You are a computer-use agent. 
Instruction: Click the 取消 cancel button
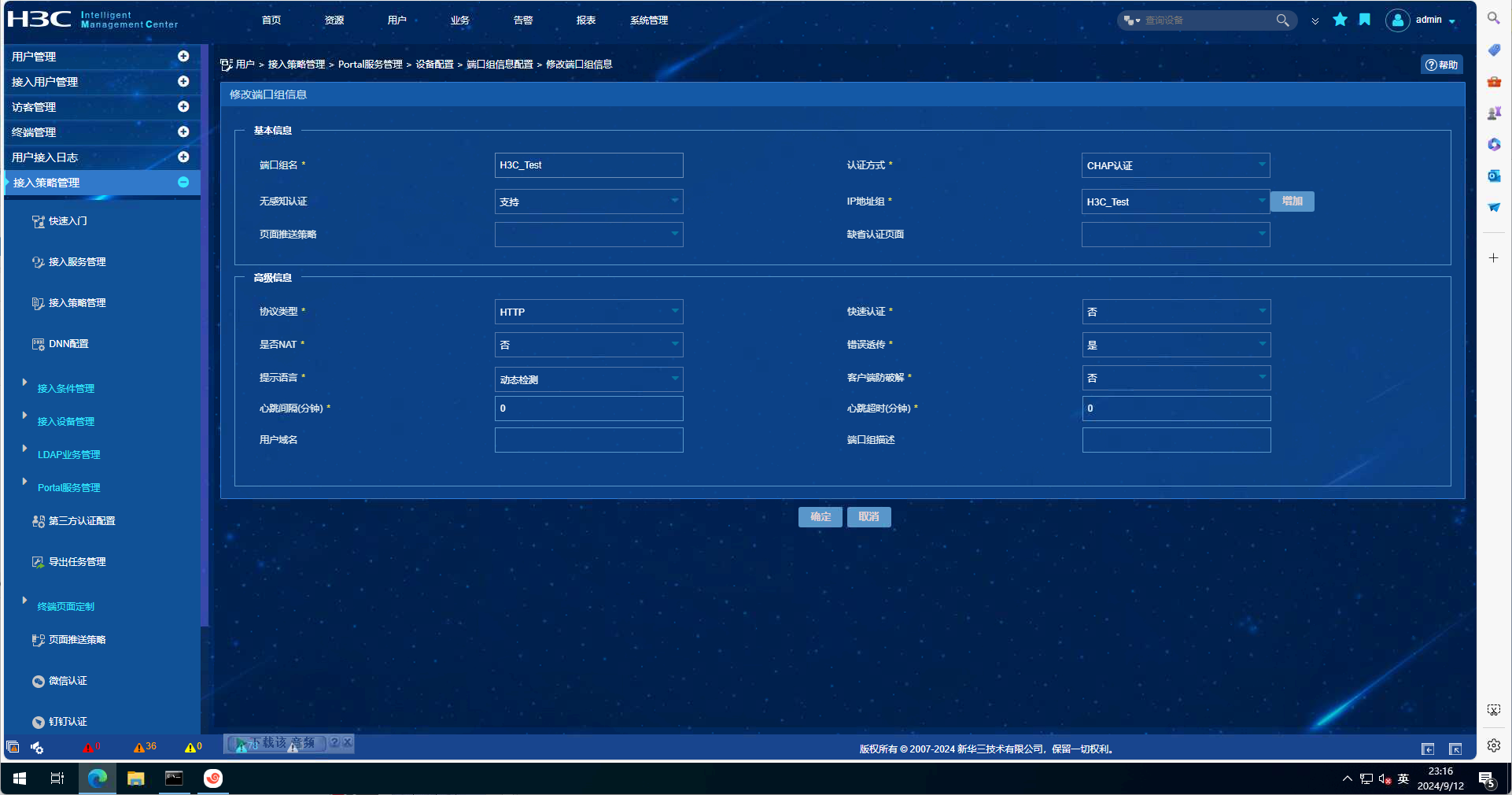point(869,517)
